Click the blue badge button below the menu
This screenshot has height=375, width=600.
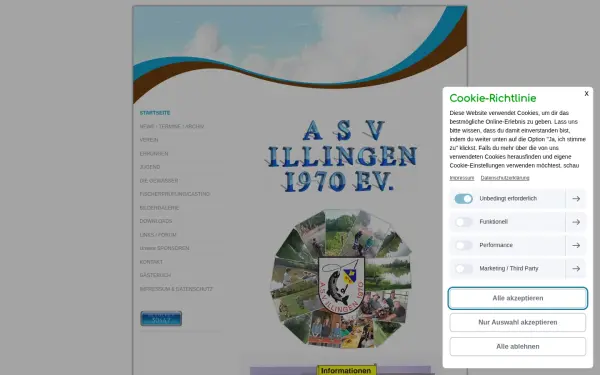point(161,318)
